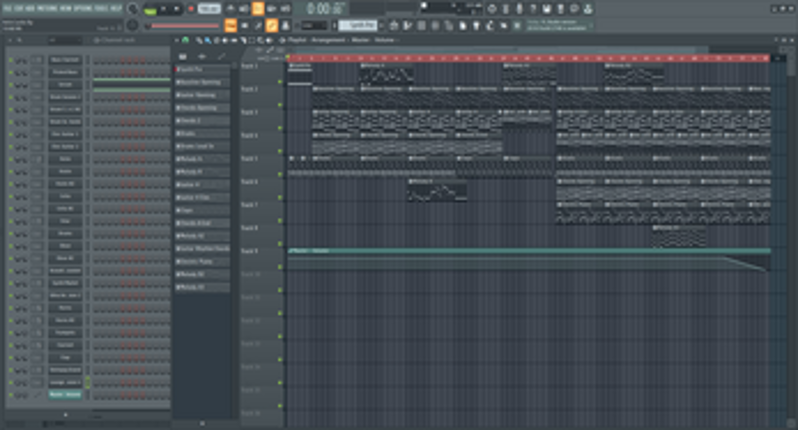
Task: Open the mixer view icon
Action: pyautogui.click(x=286, y=25)
